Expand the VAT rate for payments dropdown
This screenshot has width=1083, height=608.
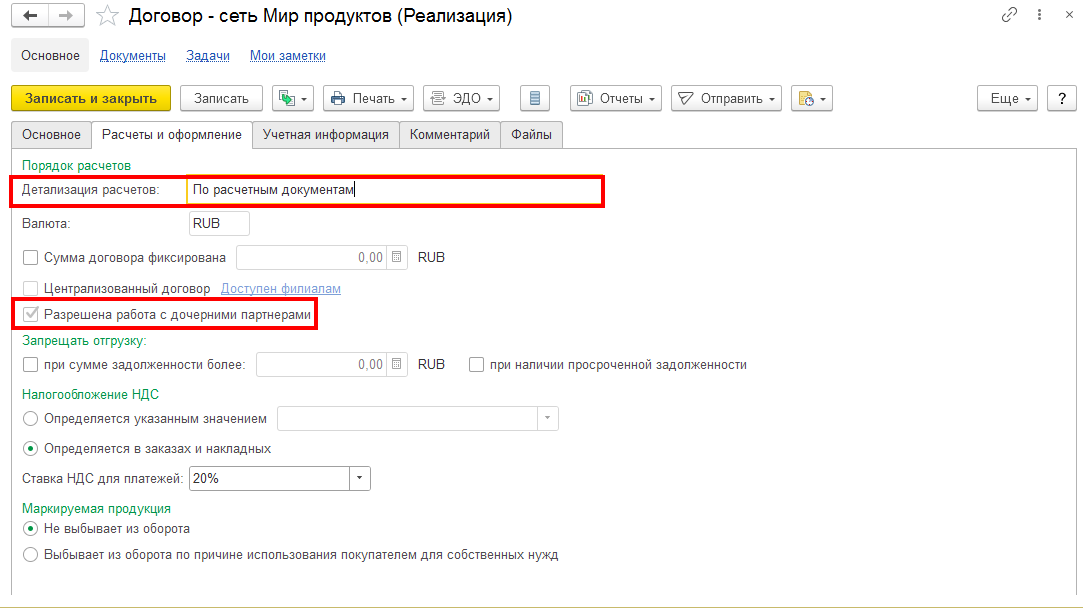click(360, 479)
